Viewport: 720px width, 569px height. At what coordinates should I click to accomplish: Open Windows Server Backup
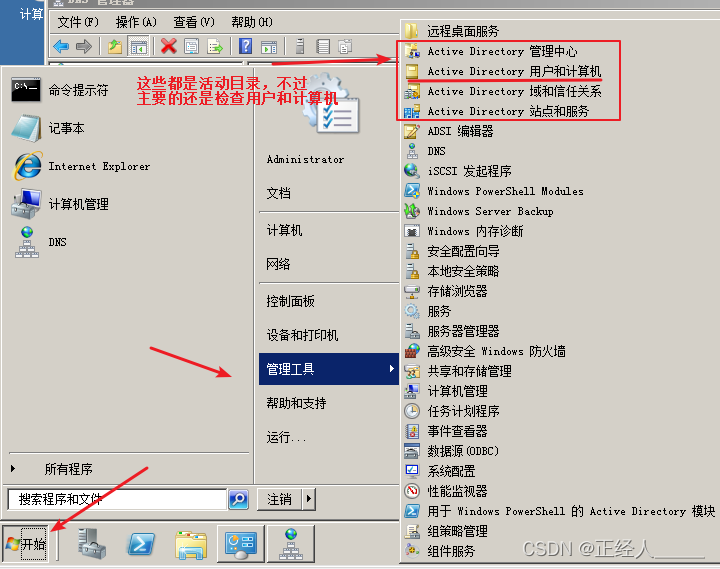(478, 211)
